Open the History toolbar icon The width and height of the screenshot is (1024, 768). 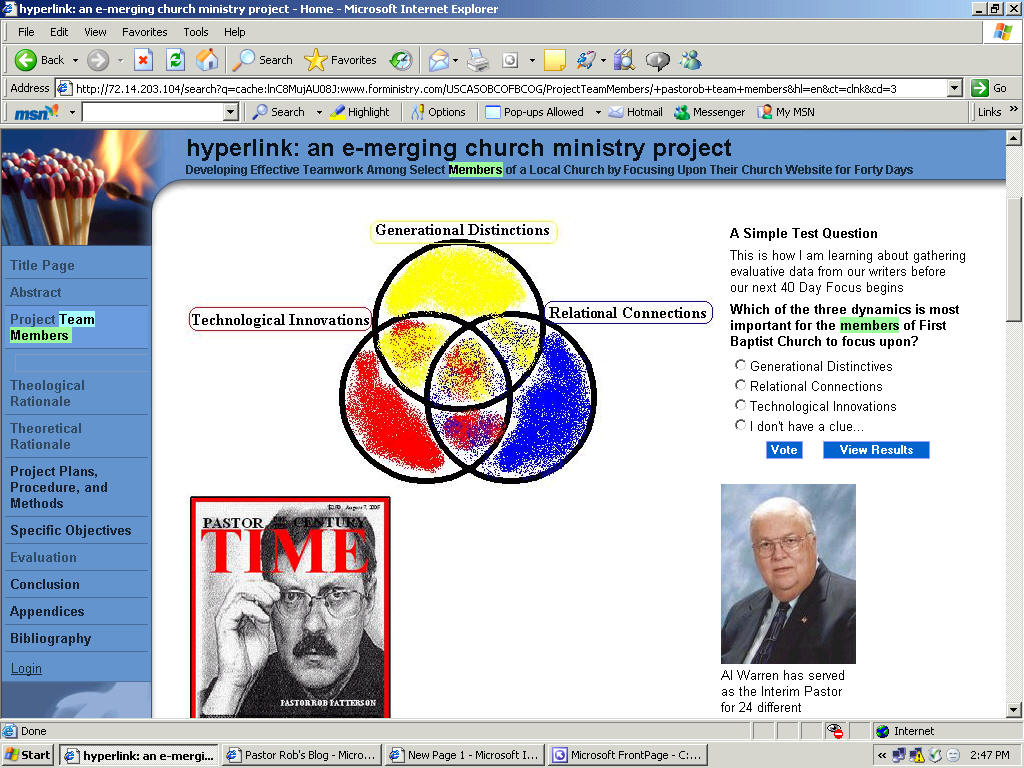[x=401, y=60]
